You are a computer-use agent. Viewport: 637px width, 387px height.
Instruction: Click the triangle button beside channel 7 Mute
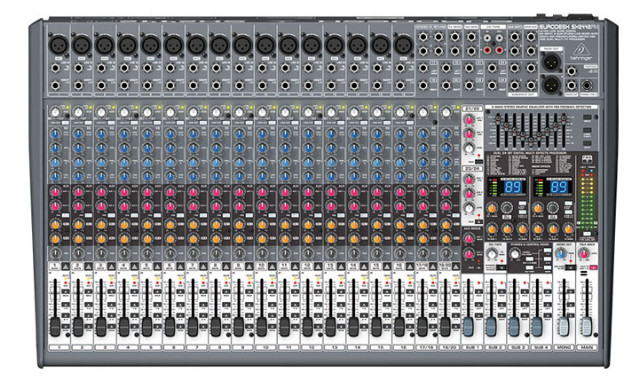click(203, 266)
